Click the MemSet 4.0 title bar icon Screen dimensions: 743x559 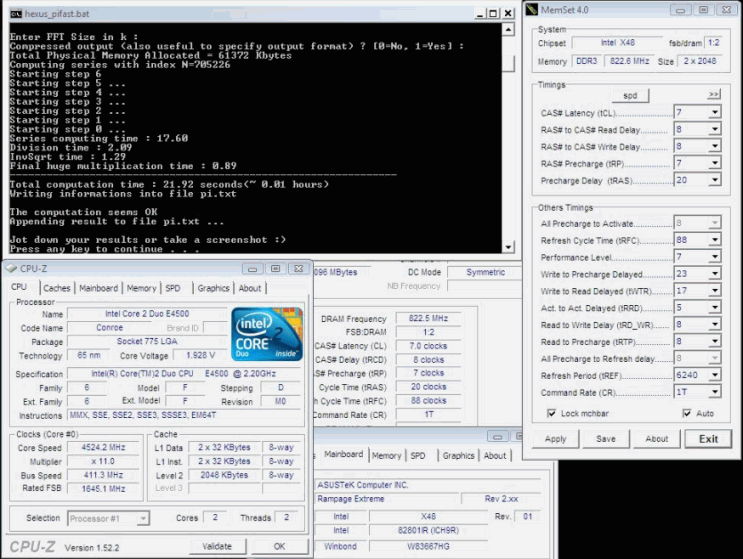532,9
